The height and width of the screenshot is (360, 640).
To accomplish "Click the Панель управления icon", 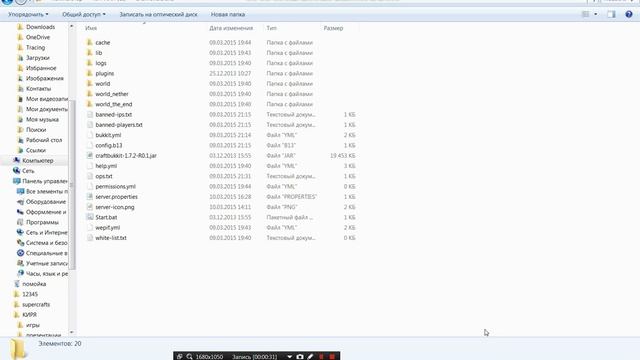I will [x=17, y=181].
